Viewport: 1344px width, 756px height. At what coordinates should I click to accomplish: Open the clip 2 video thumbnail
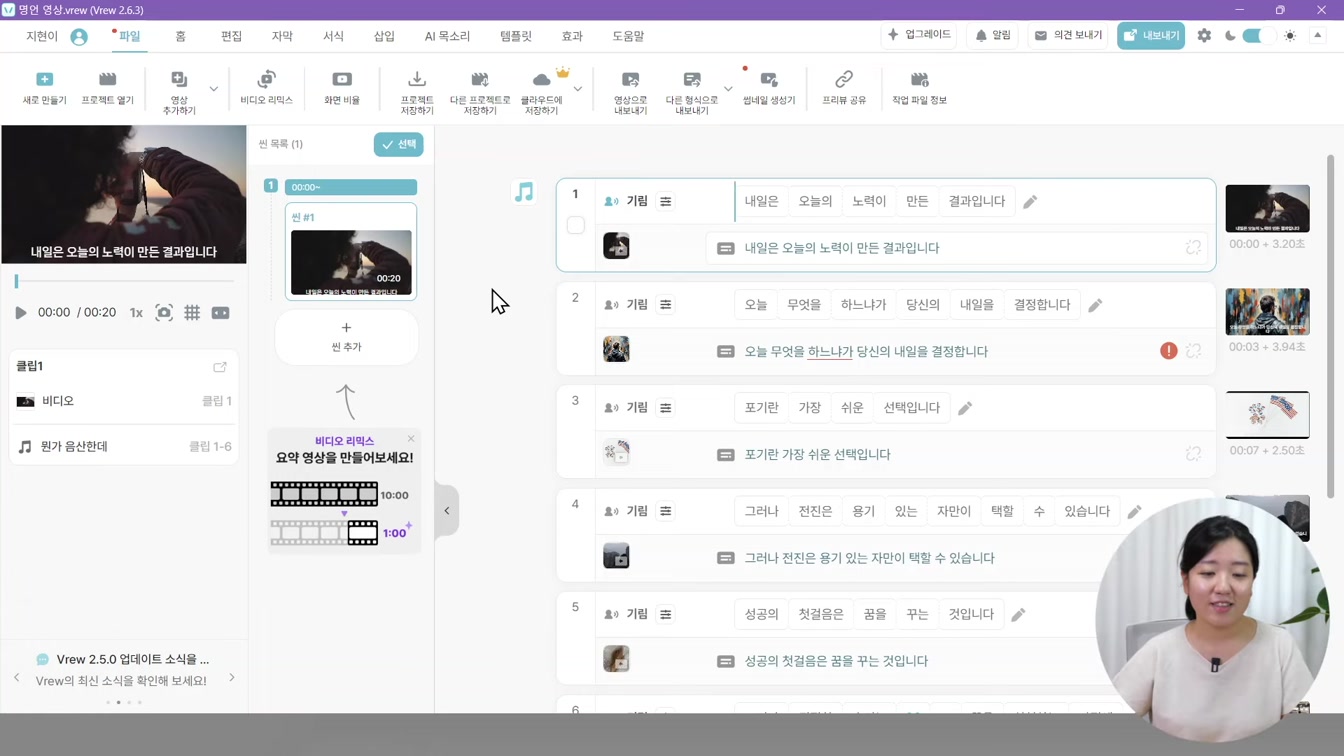(x=1267, y=312)
